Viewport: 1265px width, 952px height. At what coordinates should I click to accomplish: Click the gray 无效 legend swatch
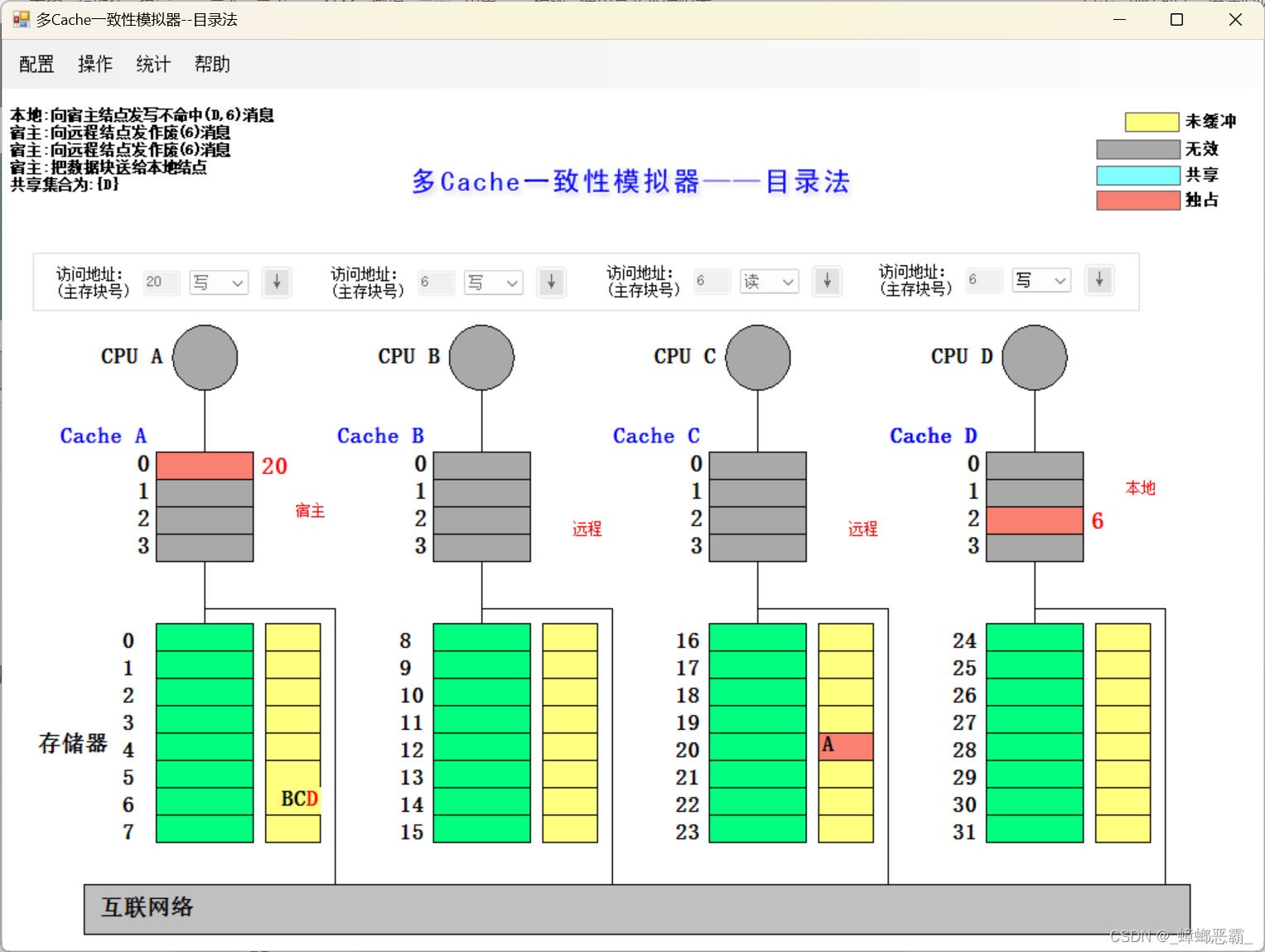pos(1138,149)
